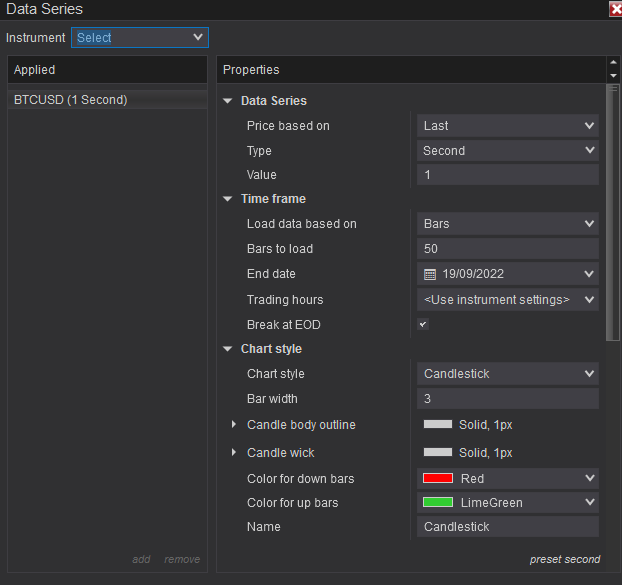The width and height of the screenshot is (622, 585).
Task: Pick the LimeGreen up bars color swatch
Action: (x=438, y=503)
